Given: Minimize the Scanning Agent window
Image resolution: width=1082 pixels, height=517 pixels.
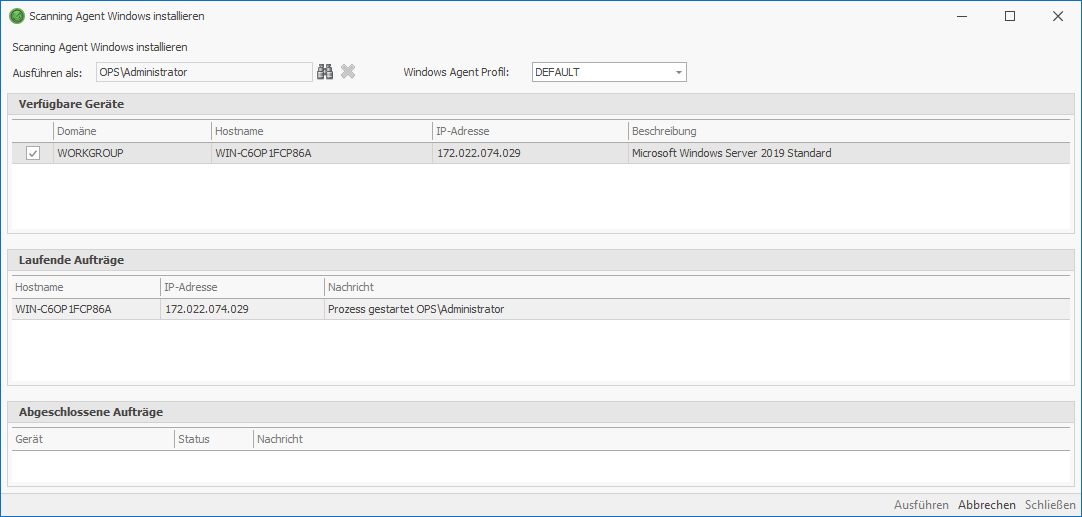Looking at the screenshot, I should click(x=962, y=16).
